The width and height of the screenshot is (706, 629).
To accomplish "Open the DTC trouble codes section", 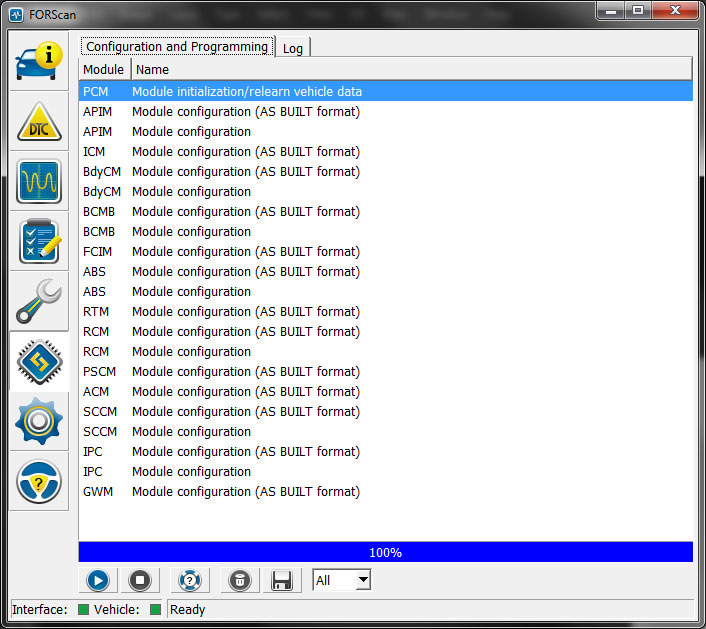I will pyautogui.click(x=39, y=121).
